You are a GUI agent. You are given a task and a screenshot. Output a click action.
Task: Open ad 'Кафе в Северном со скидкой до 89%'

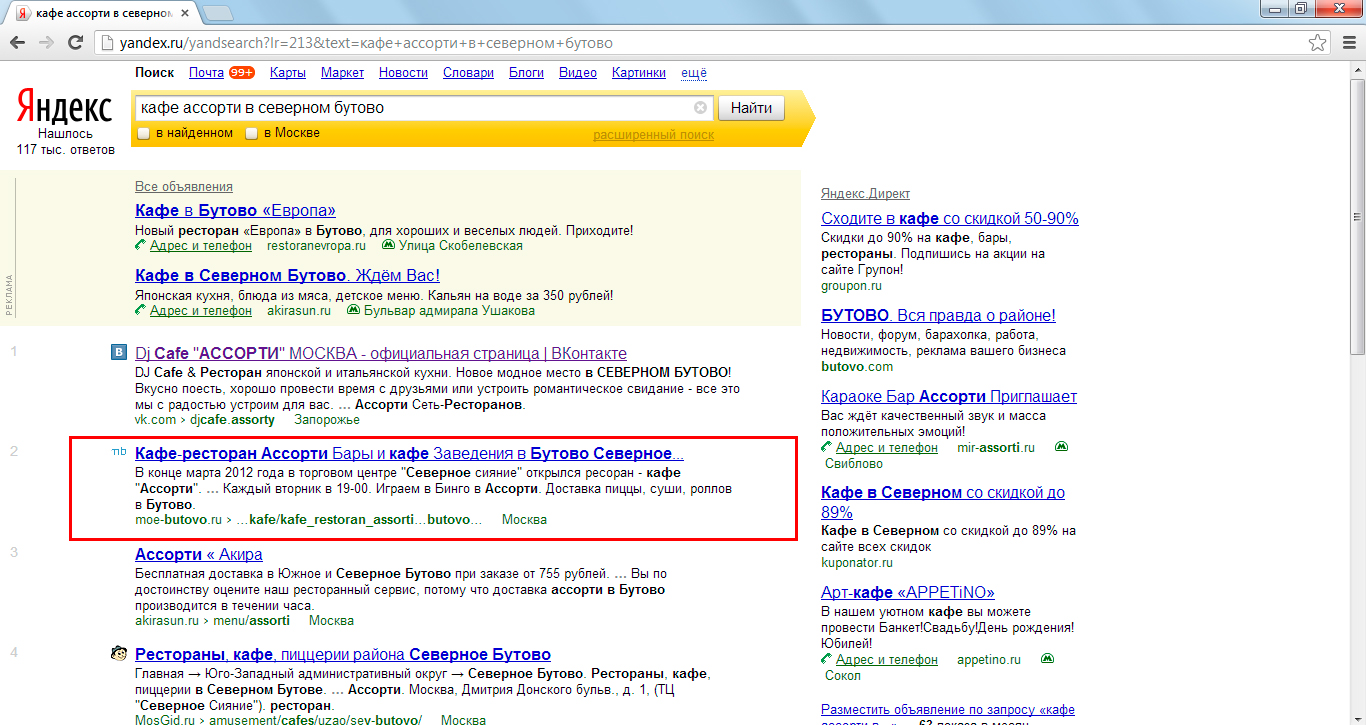pos(943,502)
